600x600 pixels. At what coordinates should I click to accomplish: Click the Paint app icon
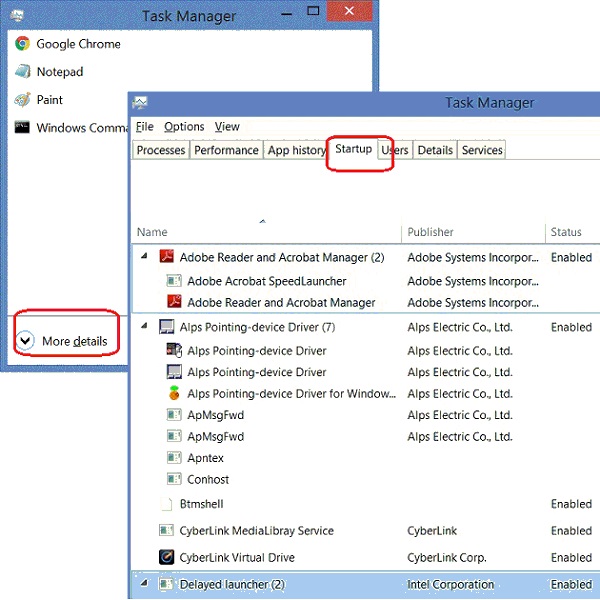click(x=22, y=100)
